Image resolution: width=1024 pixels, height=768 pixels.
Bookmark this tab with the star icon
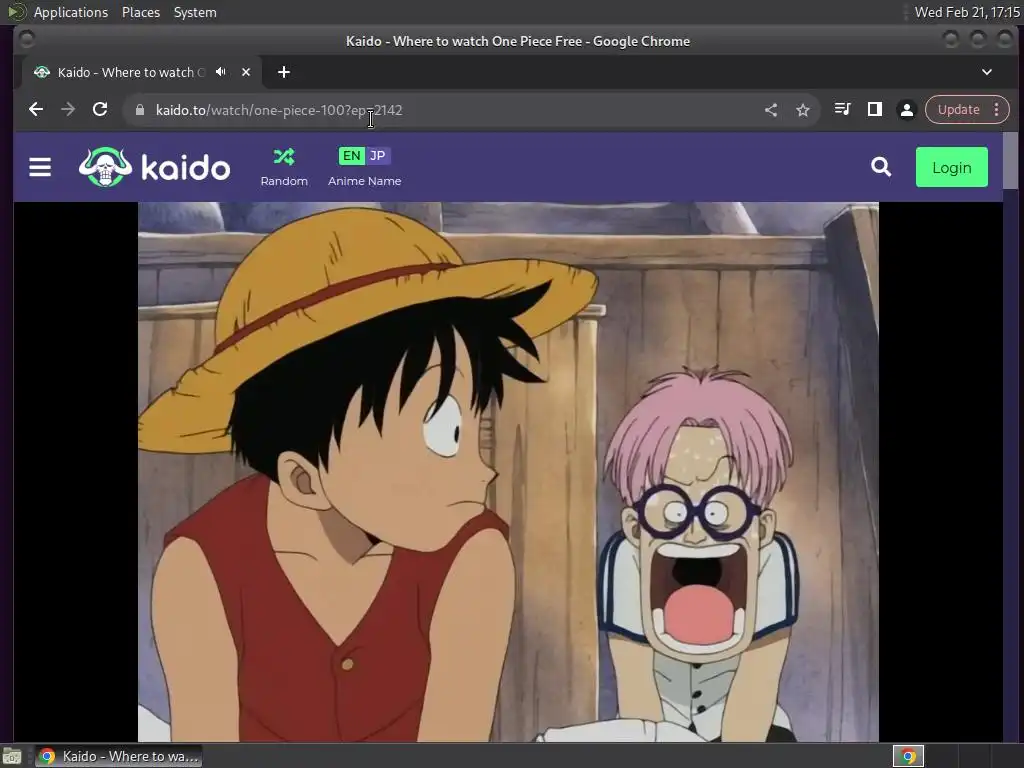click(x=803, y=110)
